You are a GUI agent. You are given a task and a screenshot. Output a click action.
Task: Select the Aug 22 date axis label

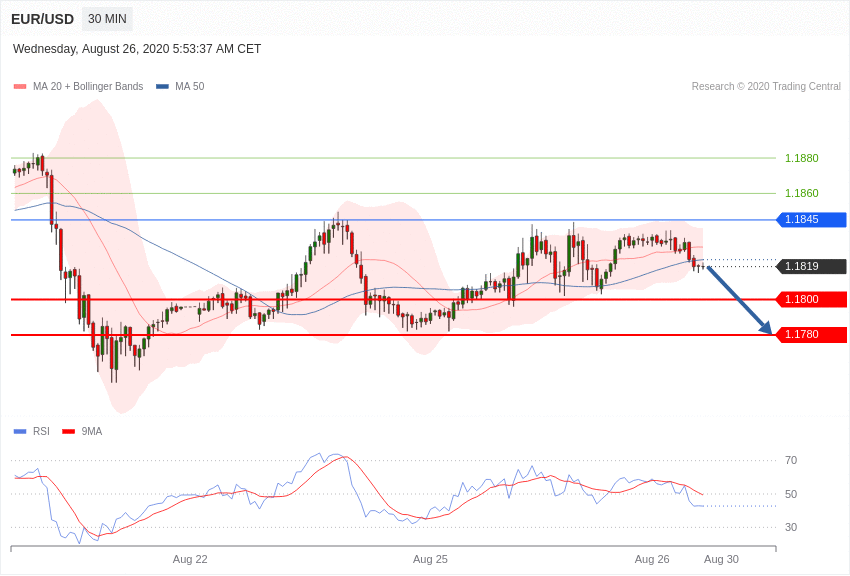pos(190,559)
